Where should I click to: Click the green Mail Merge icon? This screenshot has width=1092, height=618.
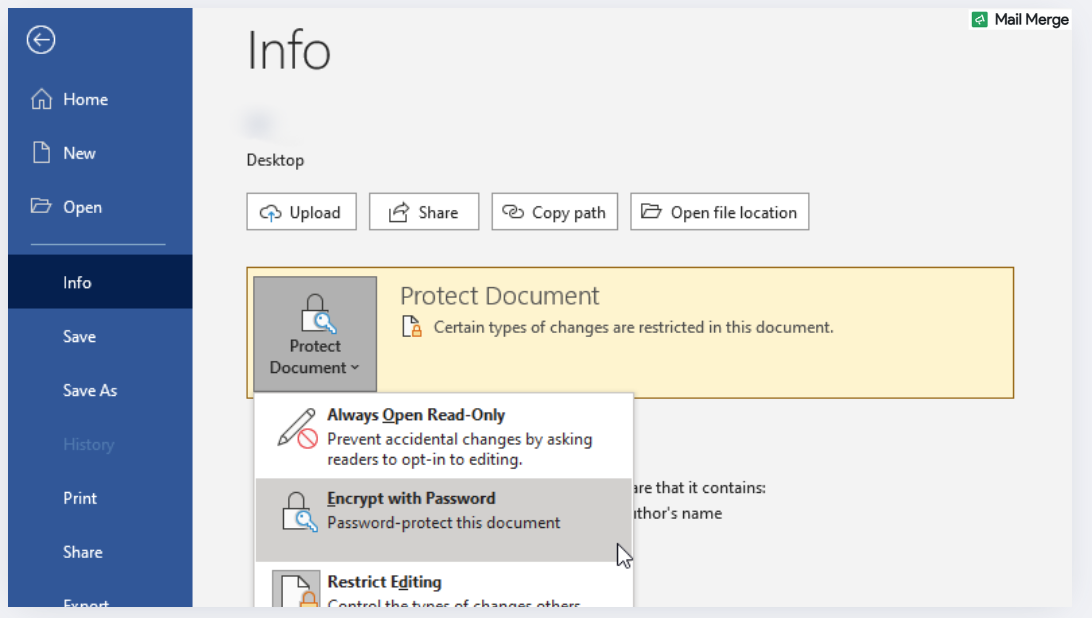(x=980, y=20)
